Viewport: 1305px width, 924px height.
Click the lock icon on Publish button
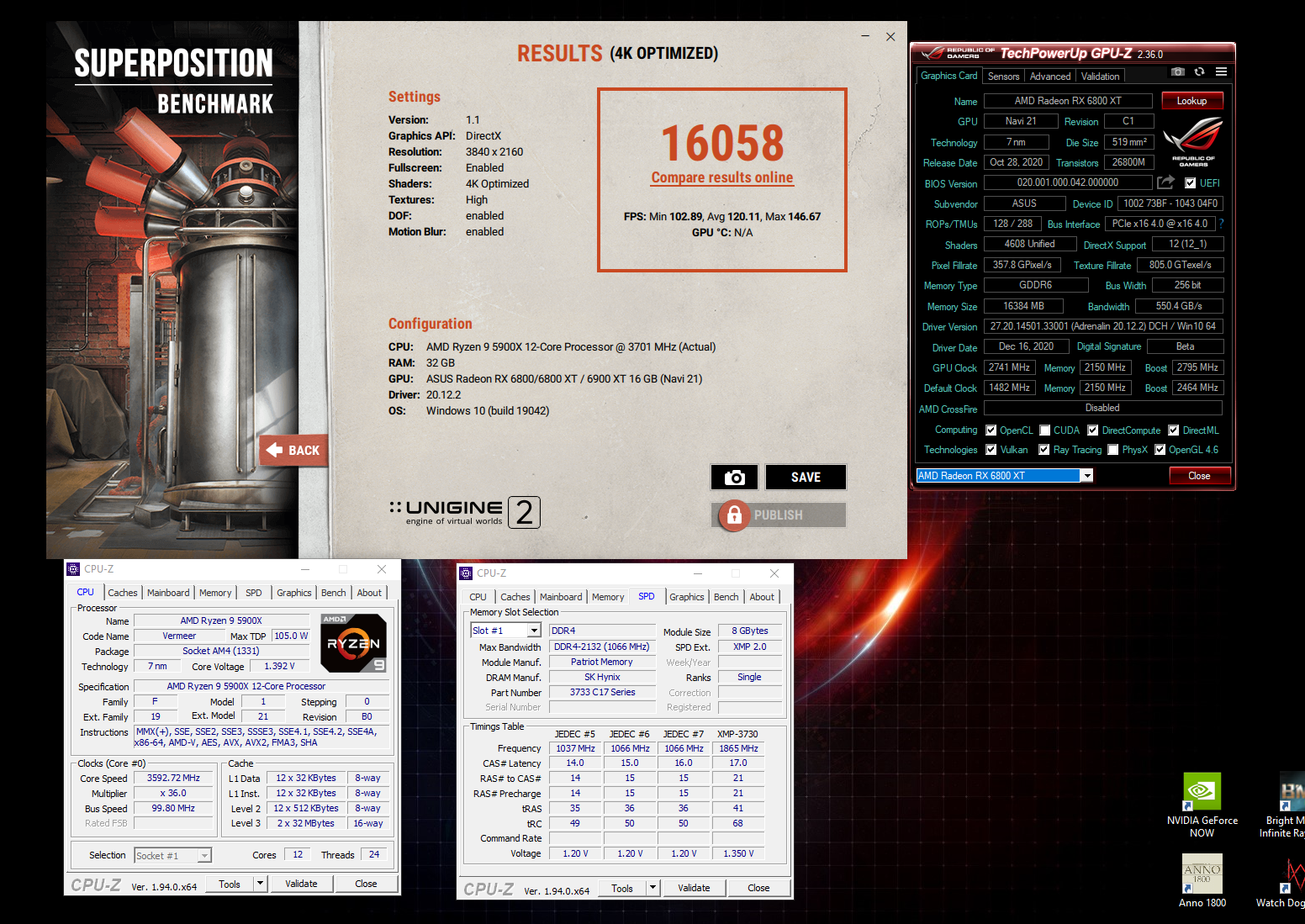734,515
